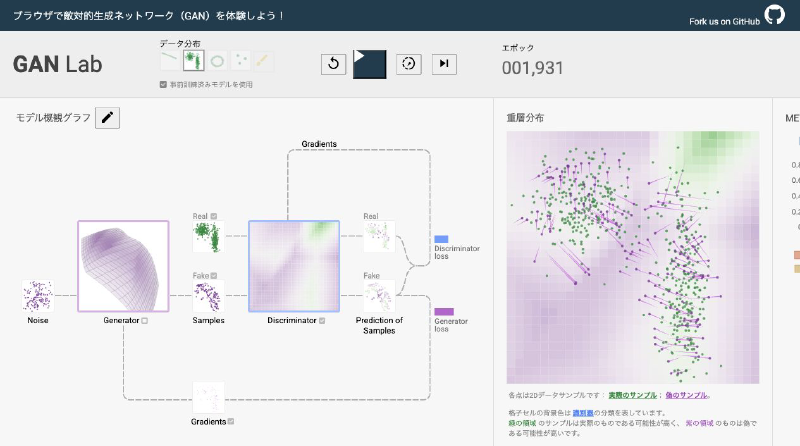Image resolution: width=800 pixels, height=446 pixels.
Task: Click the Generator manifold visualization
Action: (x=123, y=266)
